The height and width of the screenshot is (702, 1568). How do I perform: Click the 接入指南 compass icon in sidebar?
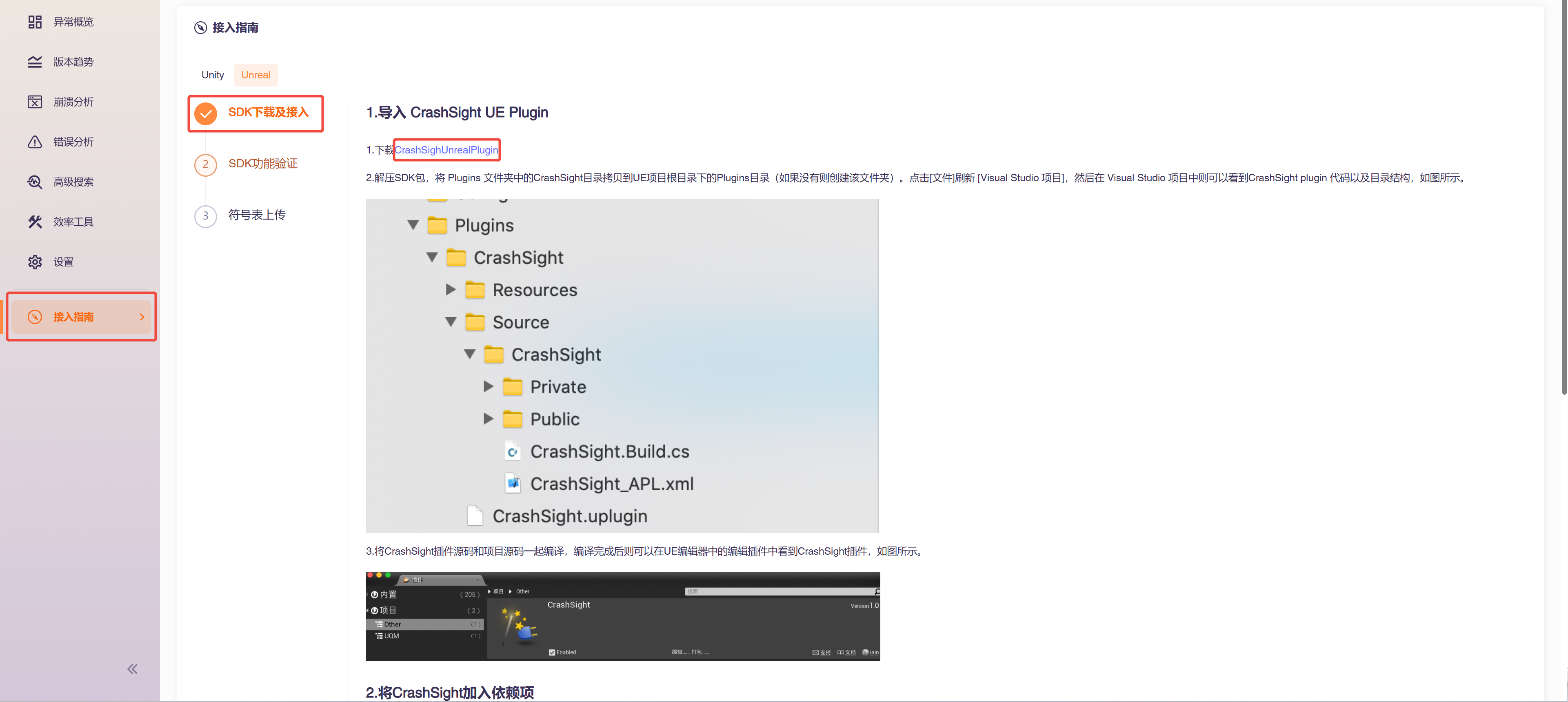click(35, 317)
